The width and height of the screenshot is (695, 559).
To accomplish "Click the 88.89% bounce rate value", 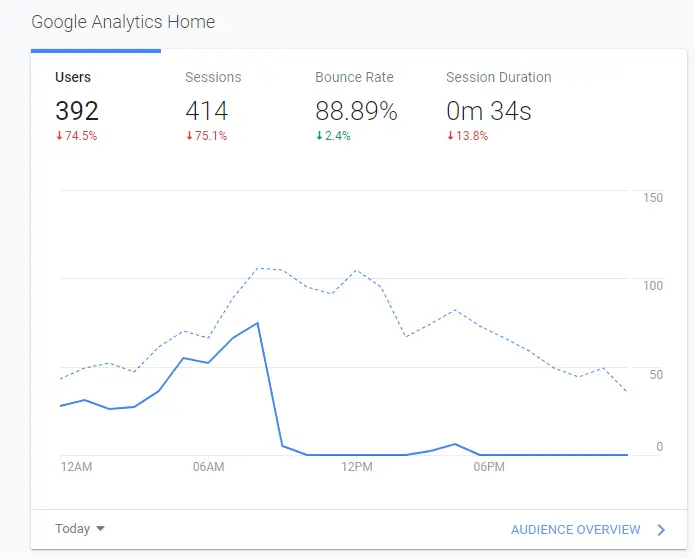I will [356, 111].
